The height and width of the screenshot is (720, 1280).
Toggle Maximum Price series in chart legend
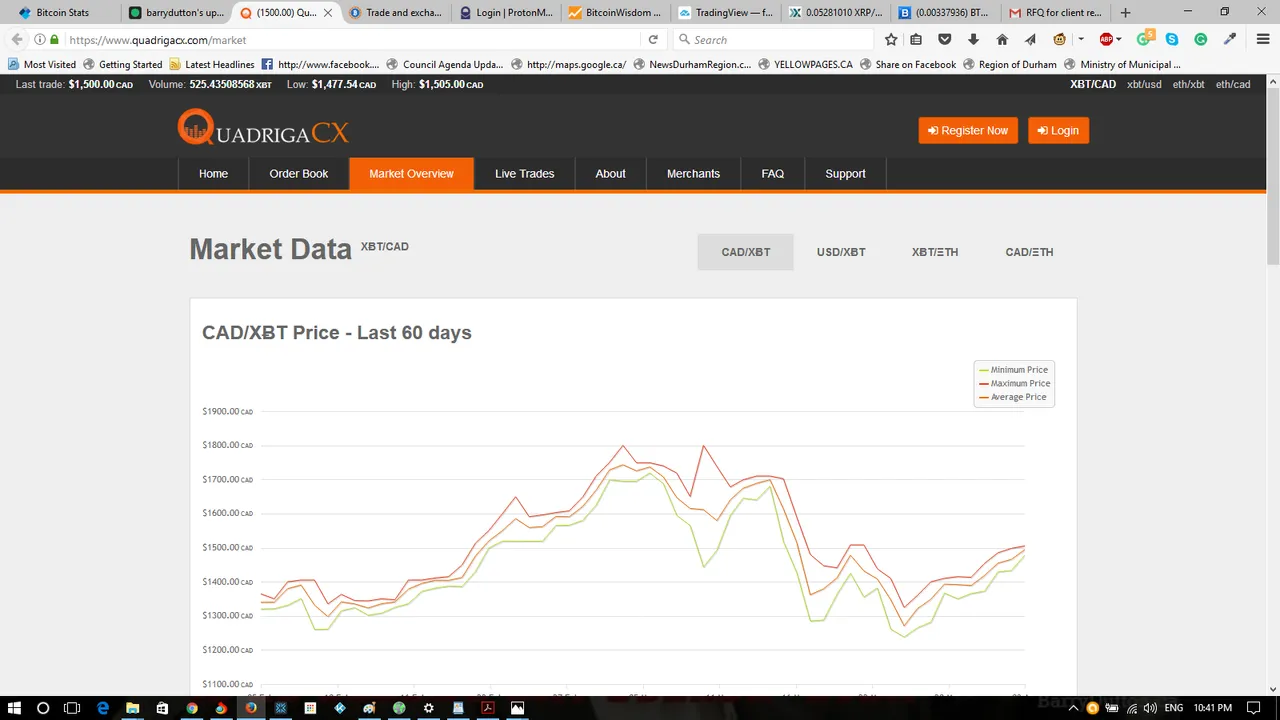pyautogui.click(x=1014, y=383)
